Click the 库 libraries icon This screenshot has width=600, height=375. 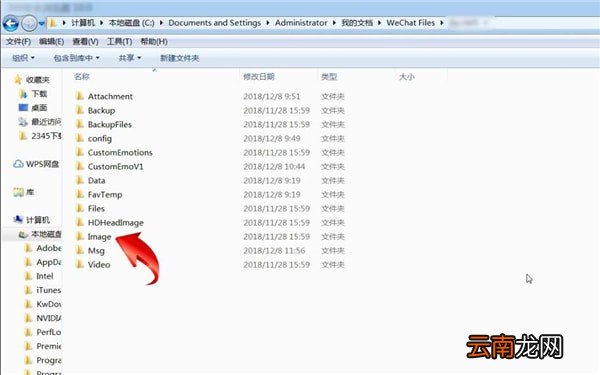[18, 192]
